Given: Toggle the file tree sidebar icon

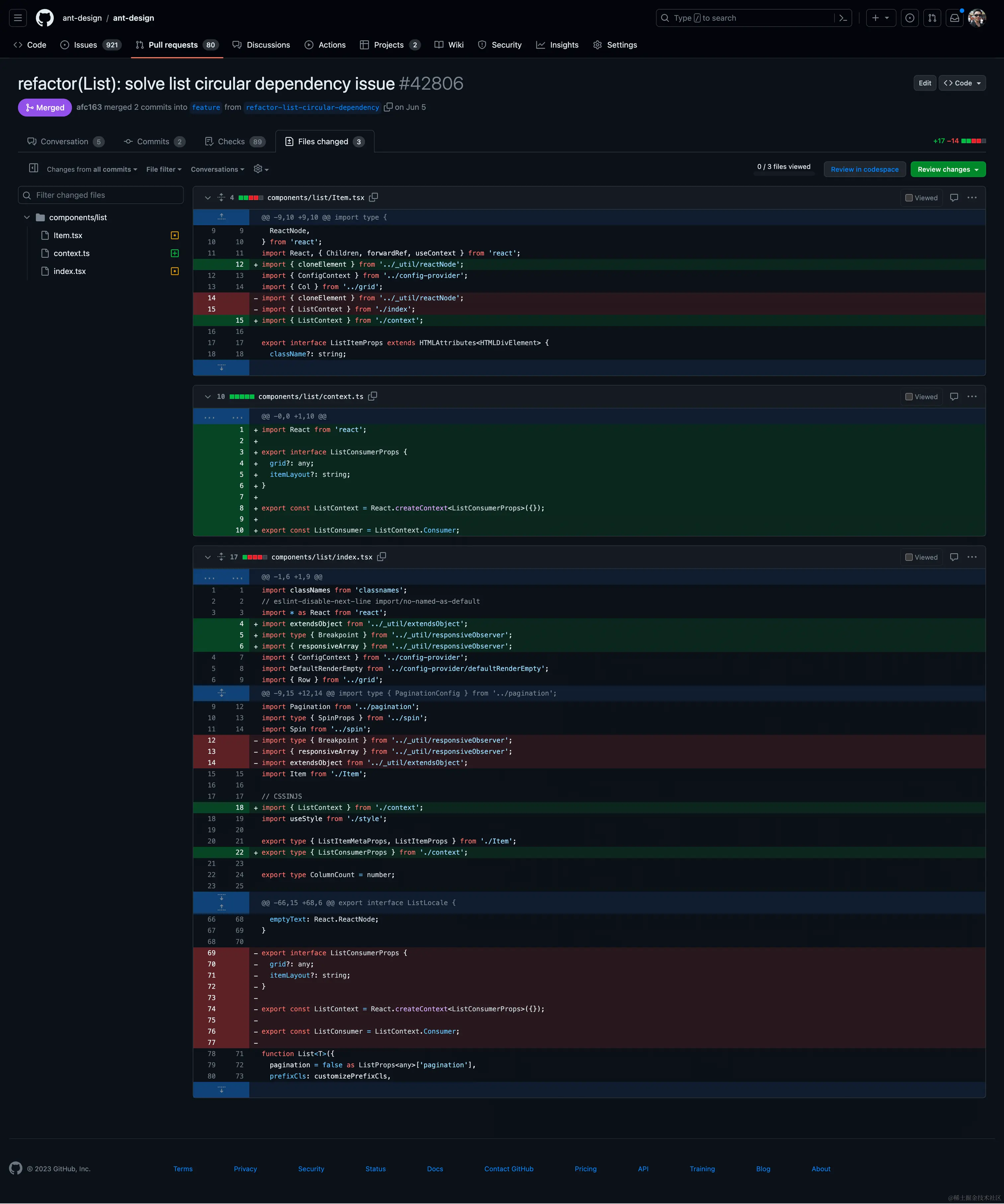Looking at the screenshot, I should [x=34, y=168].
